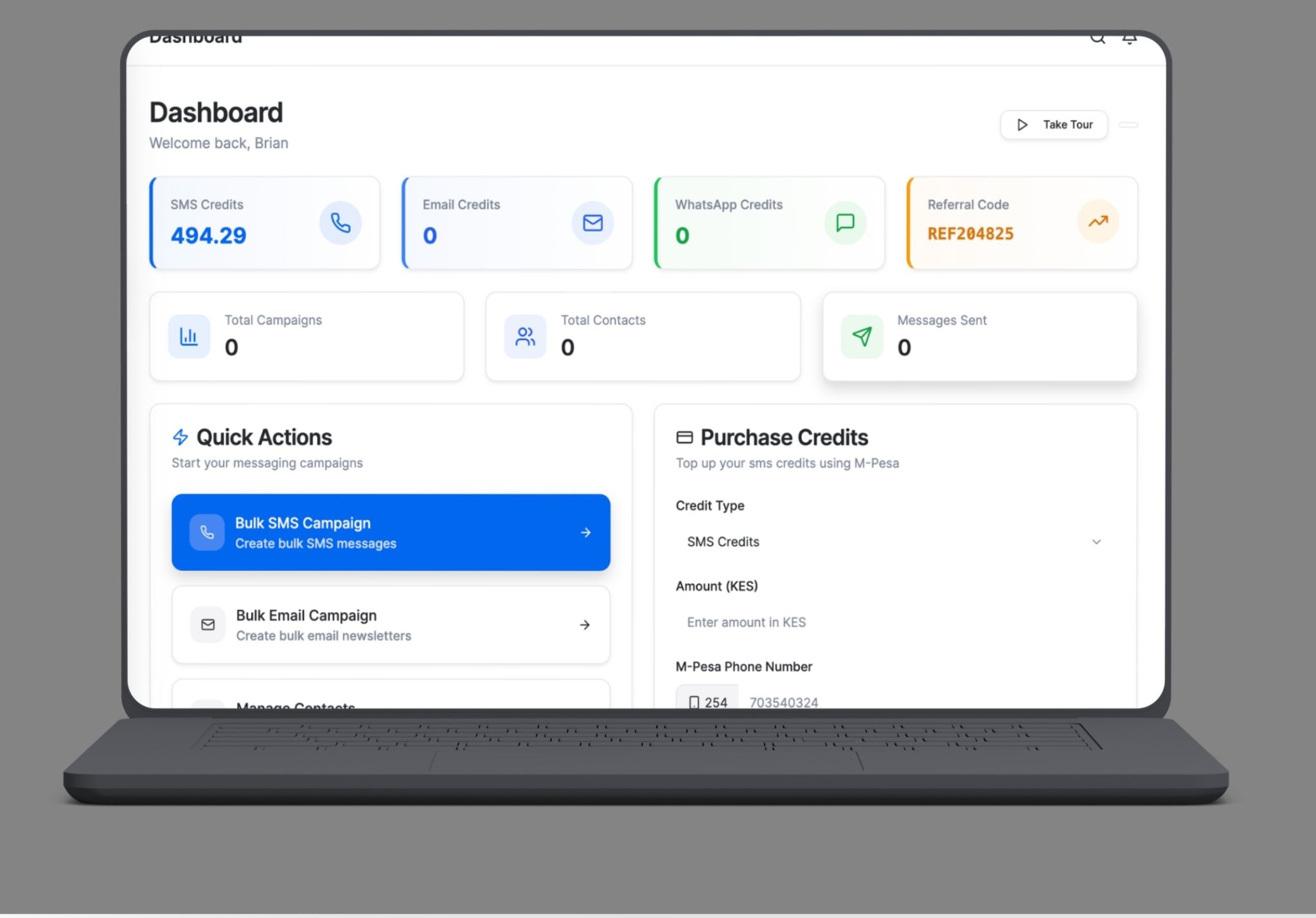Click the Referral Code trending arrow icon
1316x918 pixels.
click(1098, 222)
